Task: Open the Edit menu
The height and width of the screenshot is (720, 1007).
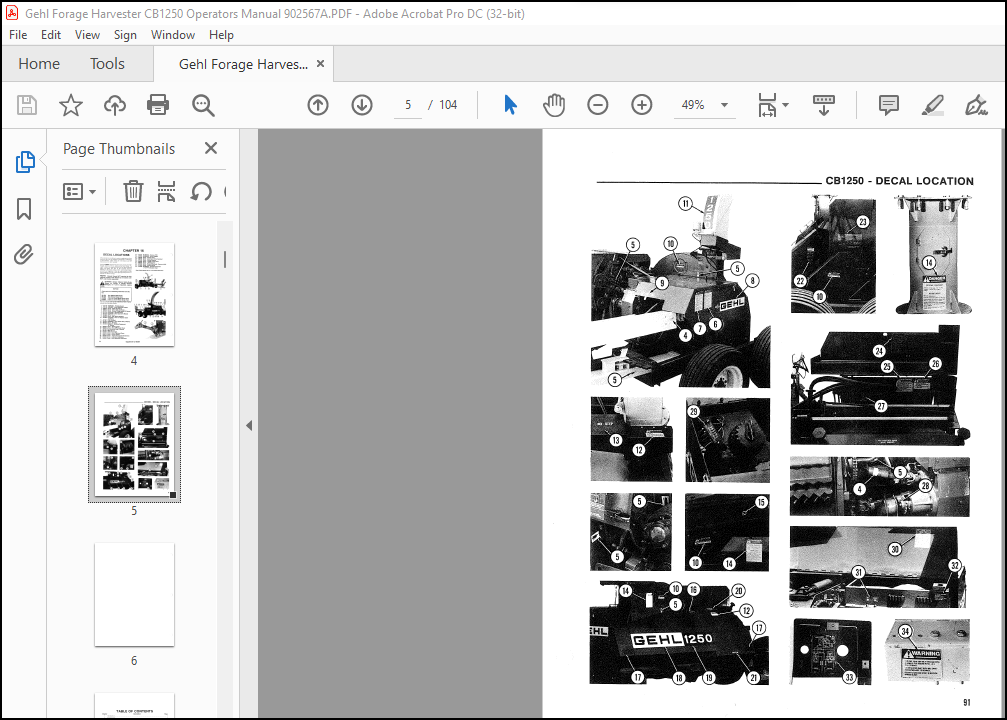Action: (51, 35)
